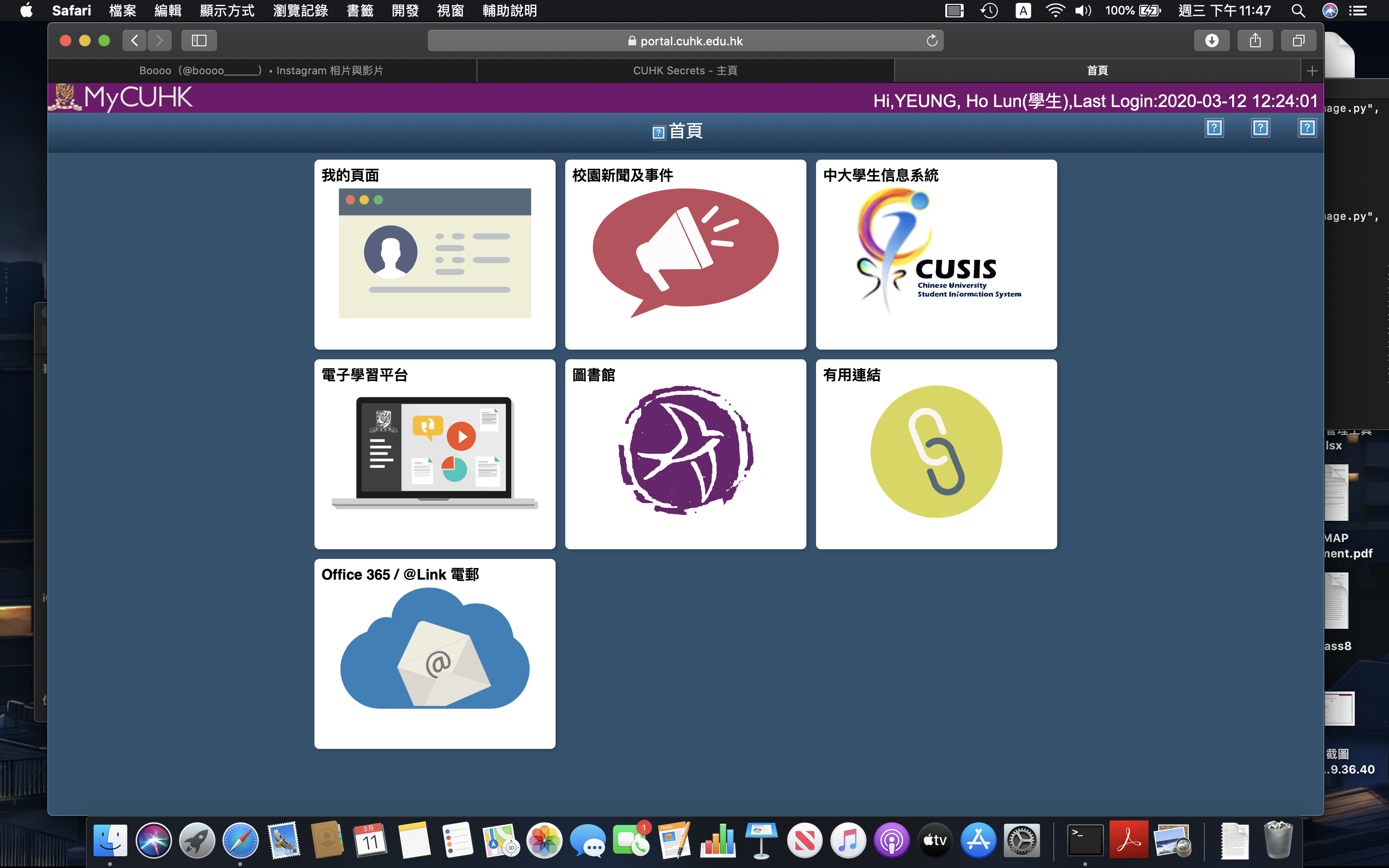Click the portal.cuhk.edu.hk address bar
The height and width of the screenshot is (868, 1389).
pos(685,41)
